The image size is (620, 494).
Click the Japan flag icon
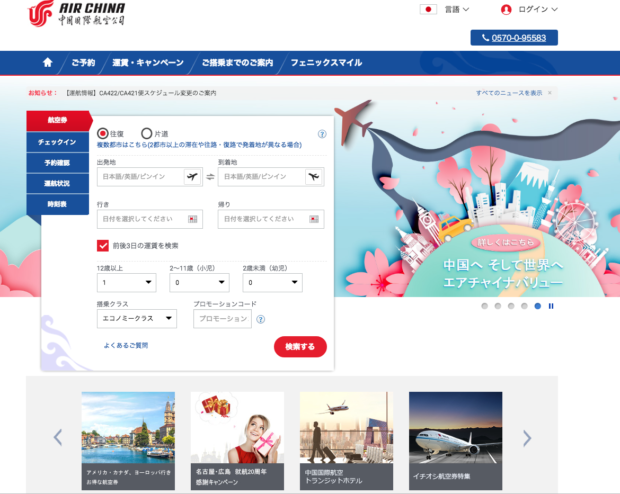428,9
